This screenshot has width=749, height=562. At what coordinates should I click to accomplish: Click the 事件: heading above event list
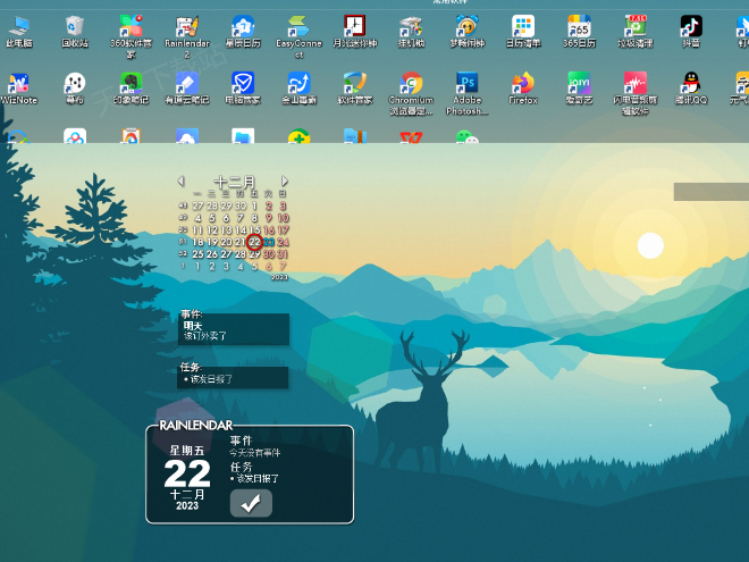[191, 314]
